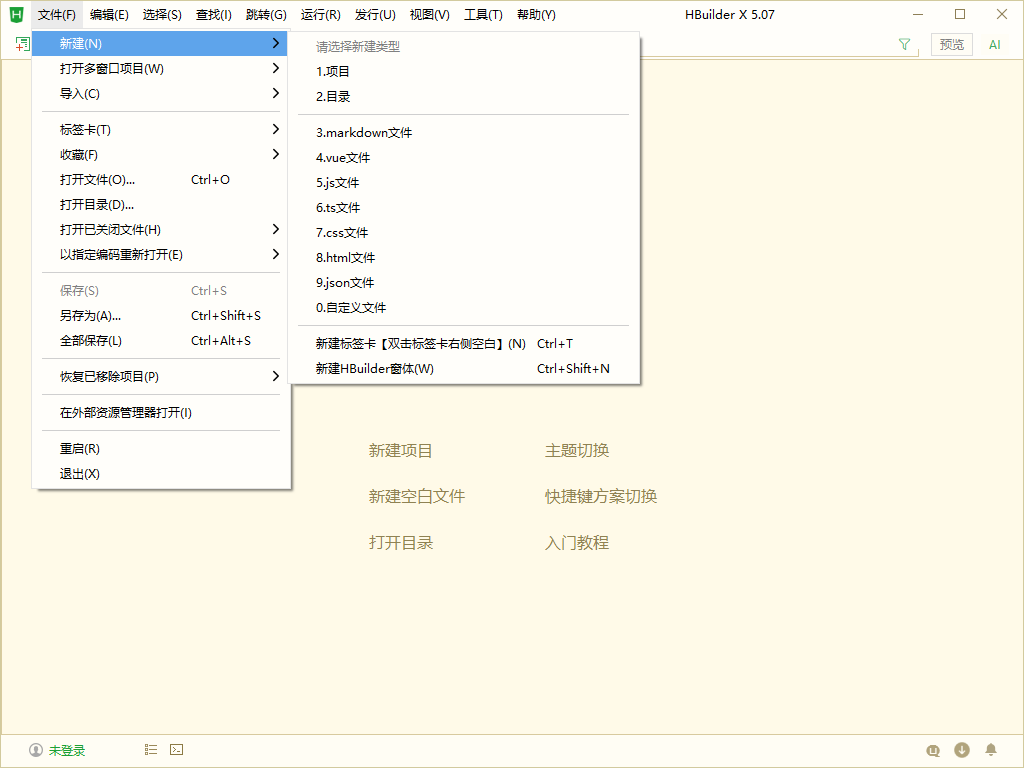Click the new file toolbar icon
The height and width of the screenshot is (768, 1024).
22,44
